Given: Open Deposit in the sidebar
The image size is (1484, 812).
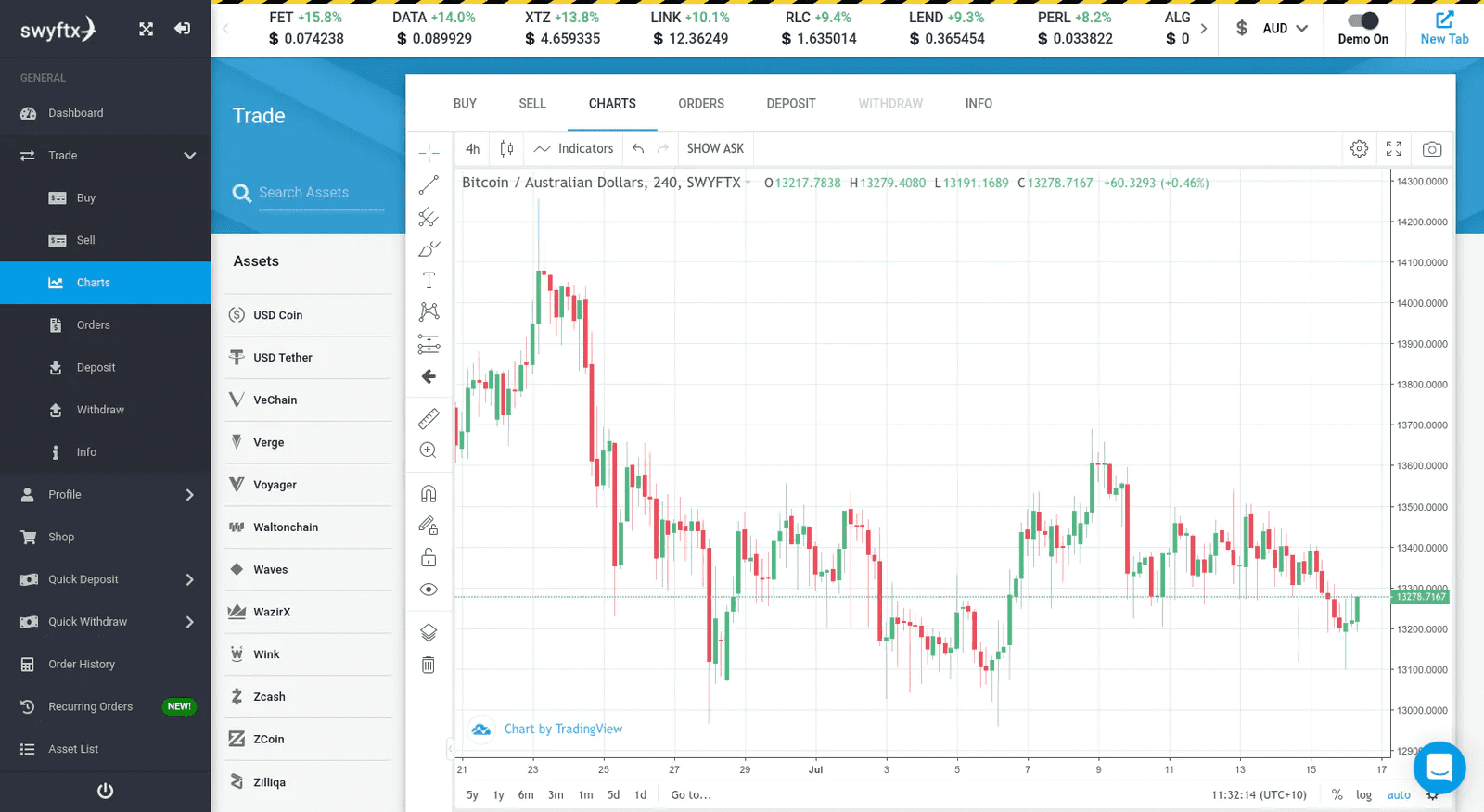Looking at the screenshot, I should click(106, 368).
